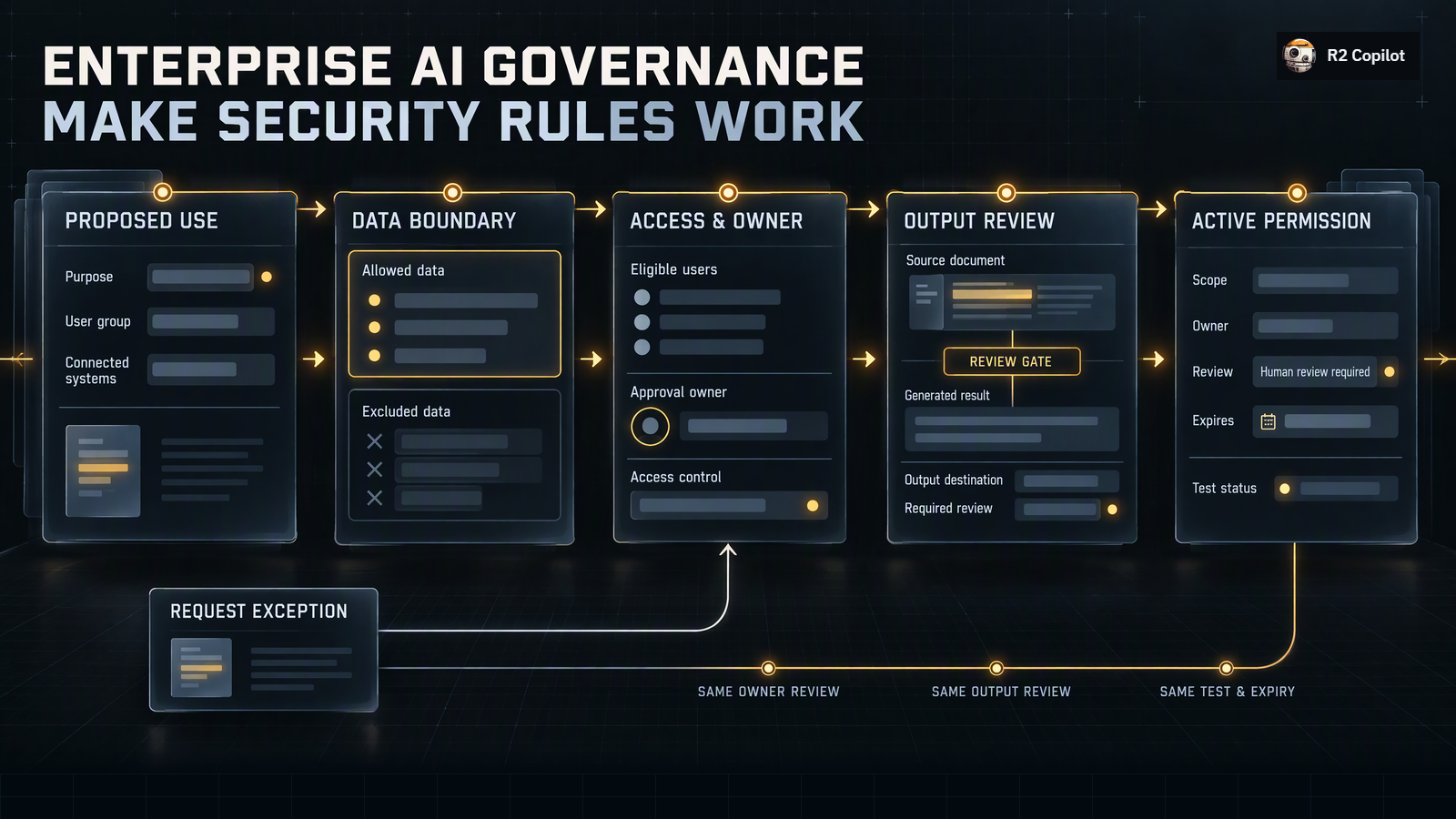This screenshot has height=819, width=1456.
Task: Select the Data Boundary card header
Action: [434, 221]
